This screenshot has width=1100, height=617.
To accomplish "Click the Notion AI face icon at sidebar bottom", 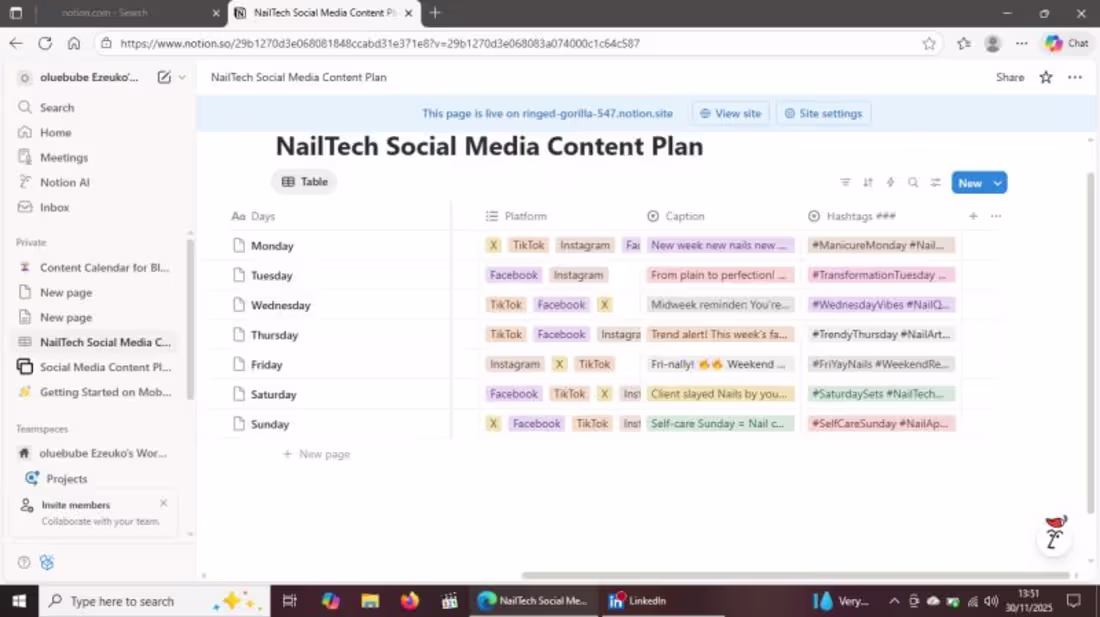I will (x=47, y=562).
